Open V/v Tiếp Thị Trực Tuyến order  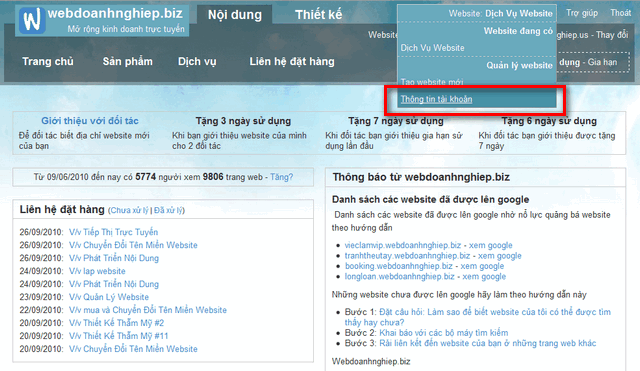coord(113,232)
